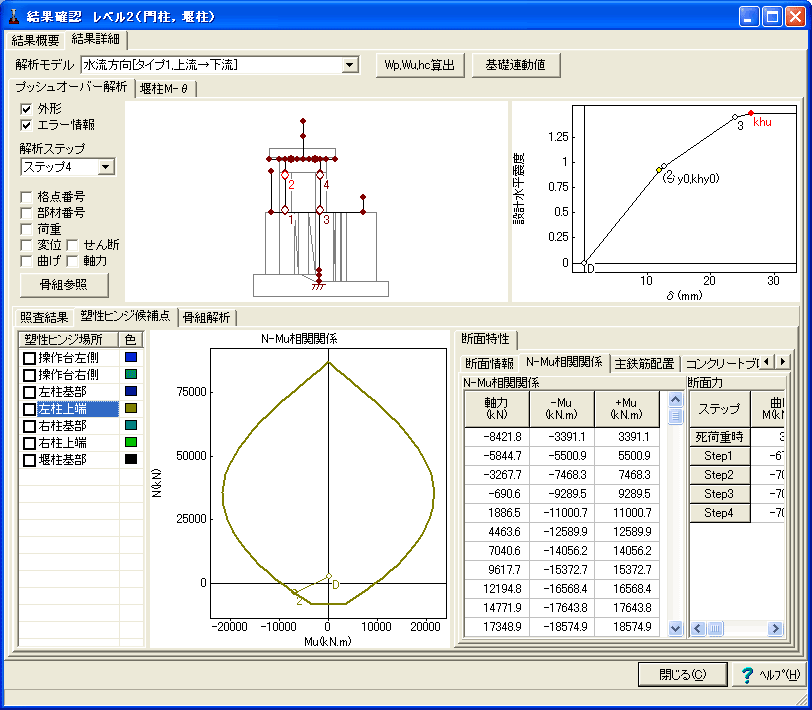Click the ヘルプ(H) button label

pyautogui.click(x=779, y=675)
